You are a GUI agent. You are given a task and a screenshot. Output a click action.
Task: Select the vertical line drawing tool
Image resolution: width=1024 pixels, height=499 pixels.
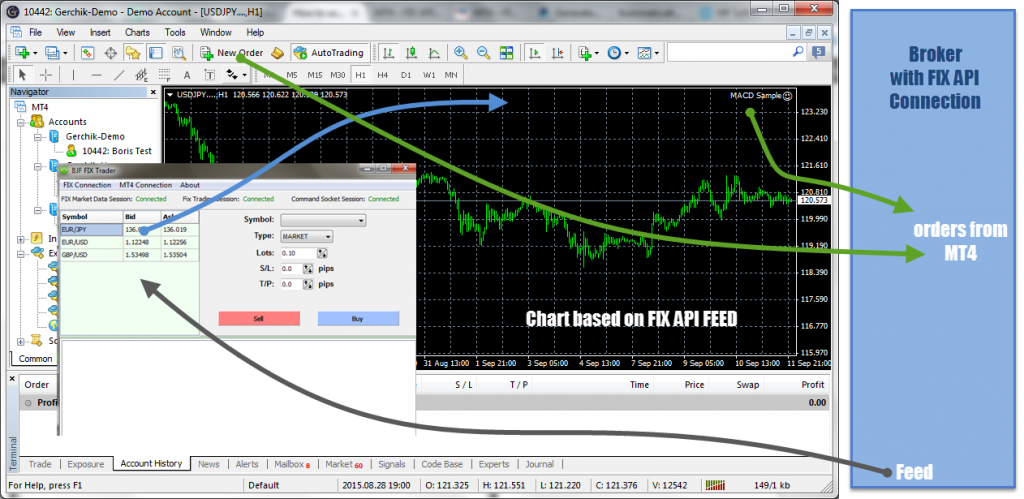74,75
